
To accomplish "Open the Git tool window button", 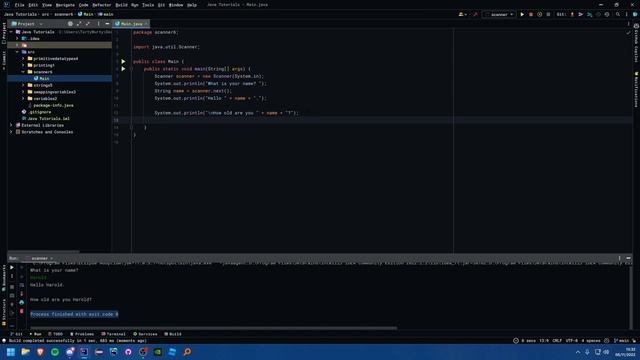I will tap(17, 334).
